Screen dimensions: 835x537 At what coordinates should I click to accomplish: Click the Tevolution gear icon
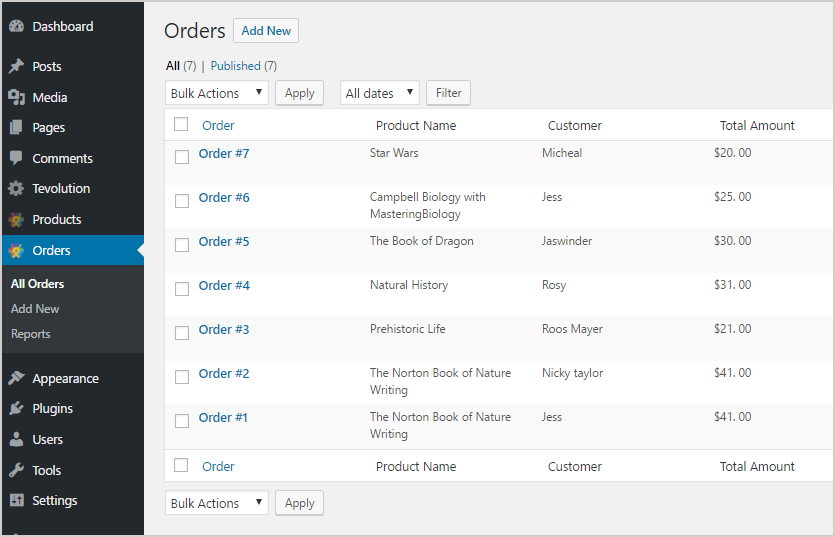(x=17, y=188)
